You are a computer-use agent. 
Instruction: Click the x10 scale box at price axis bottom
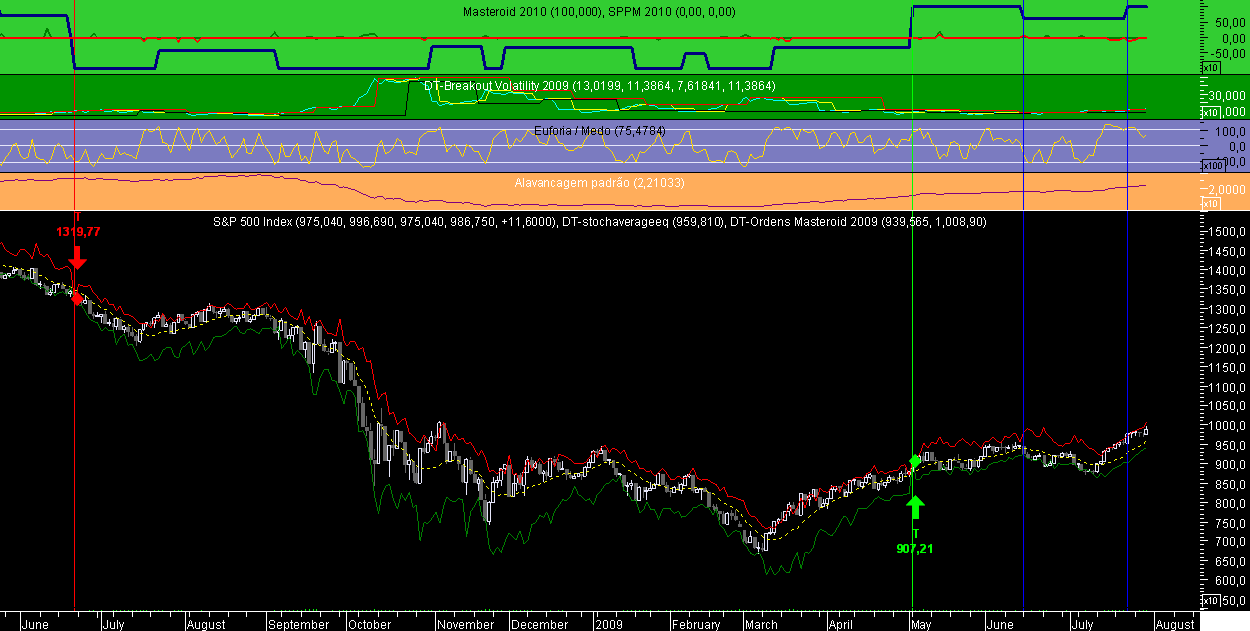(1210, 600)
